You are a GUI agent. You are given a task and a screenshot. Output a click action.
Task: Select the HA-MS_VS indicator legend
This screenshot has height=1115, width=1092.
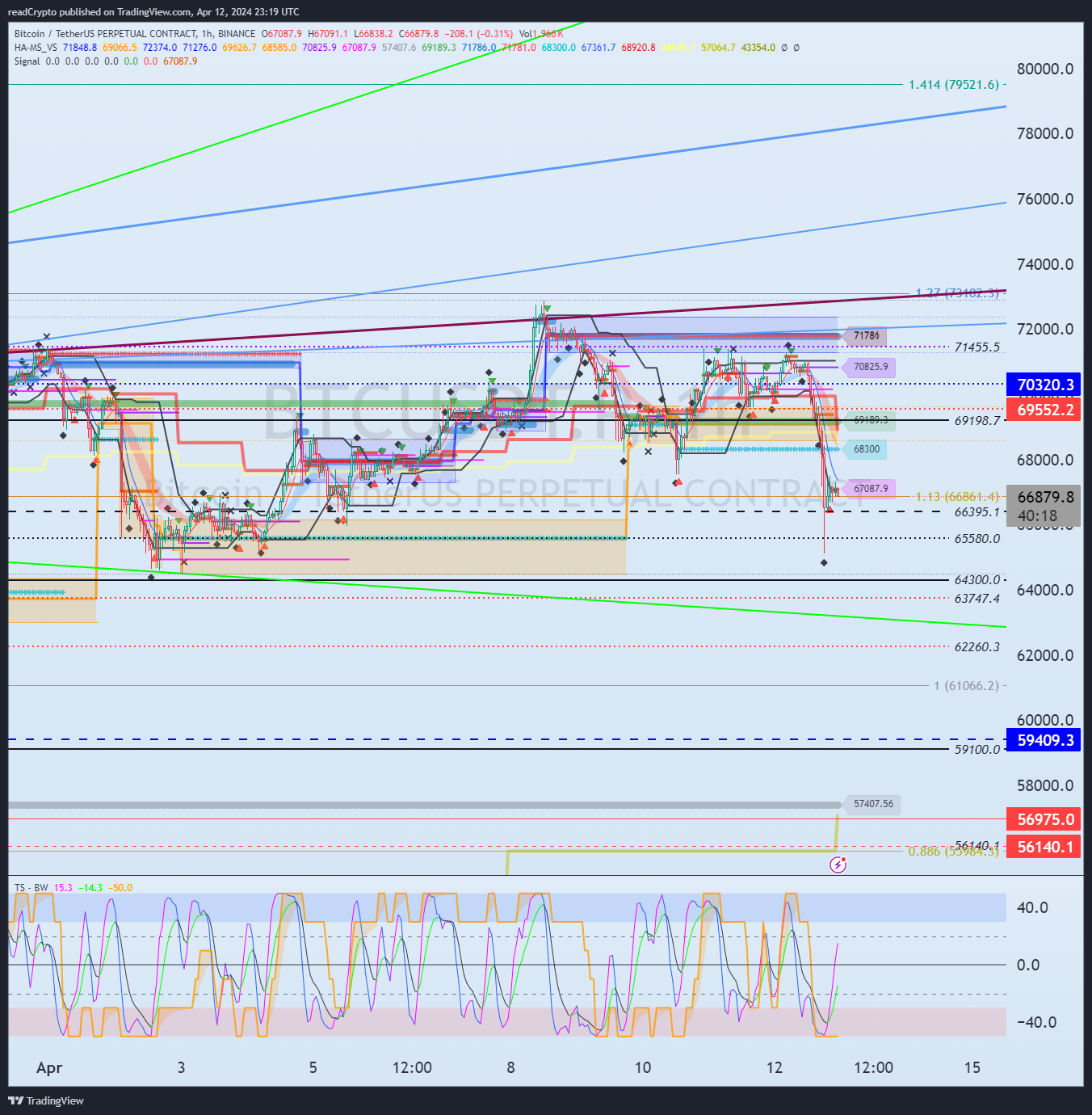coord(36,48)
